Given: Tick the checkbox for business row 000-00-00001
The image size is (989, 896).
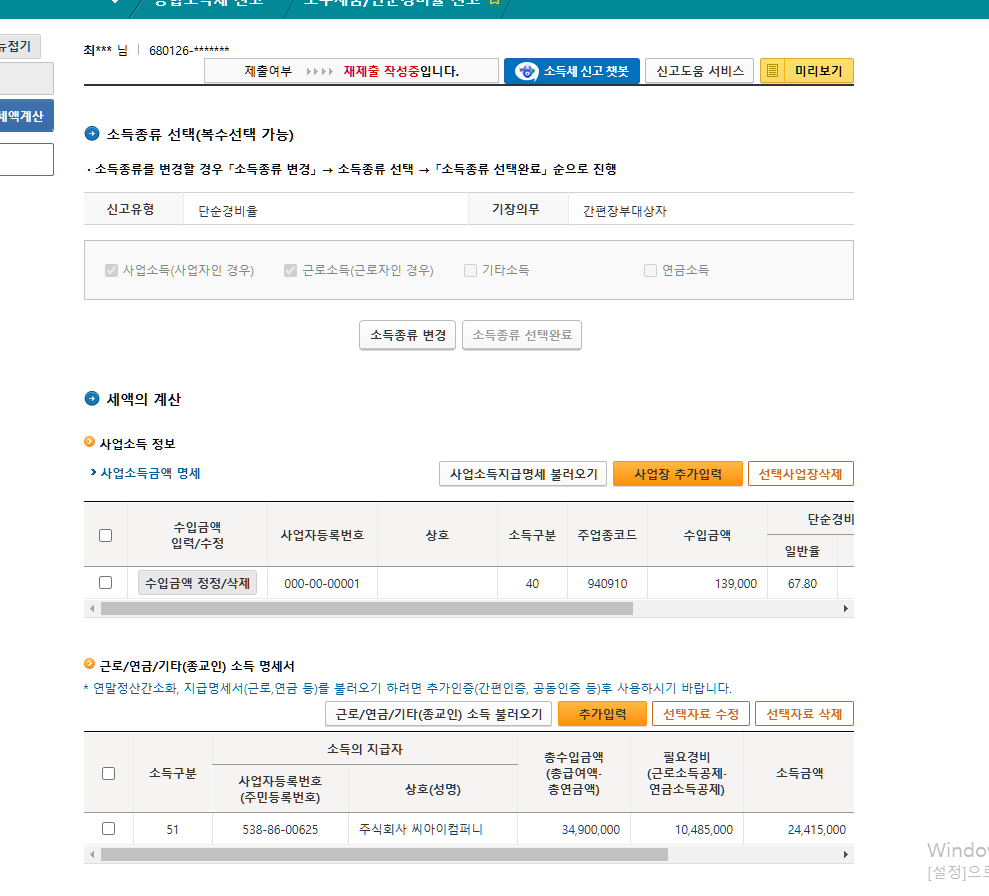Looking at the screenshot, I should coord(106,582).
